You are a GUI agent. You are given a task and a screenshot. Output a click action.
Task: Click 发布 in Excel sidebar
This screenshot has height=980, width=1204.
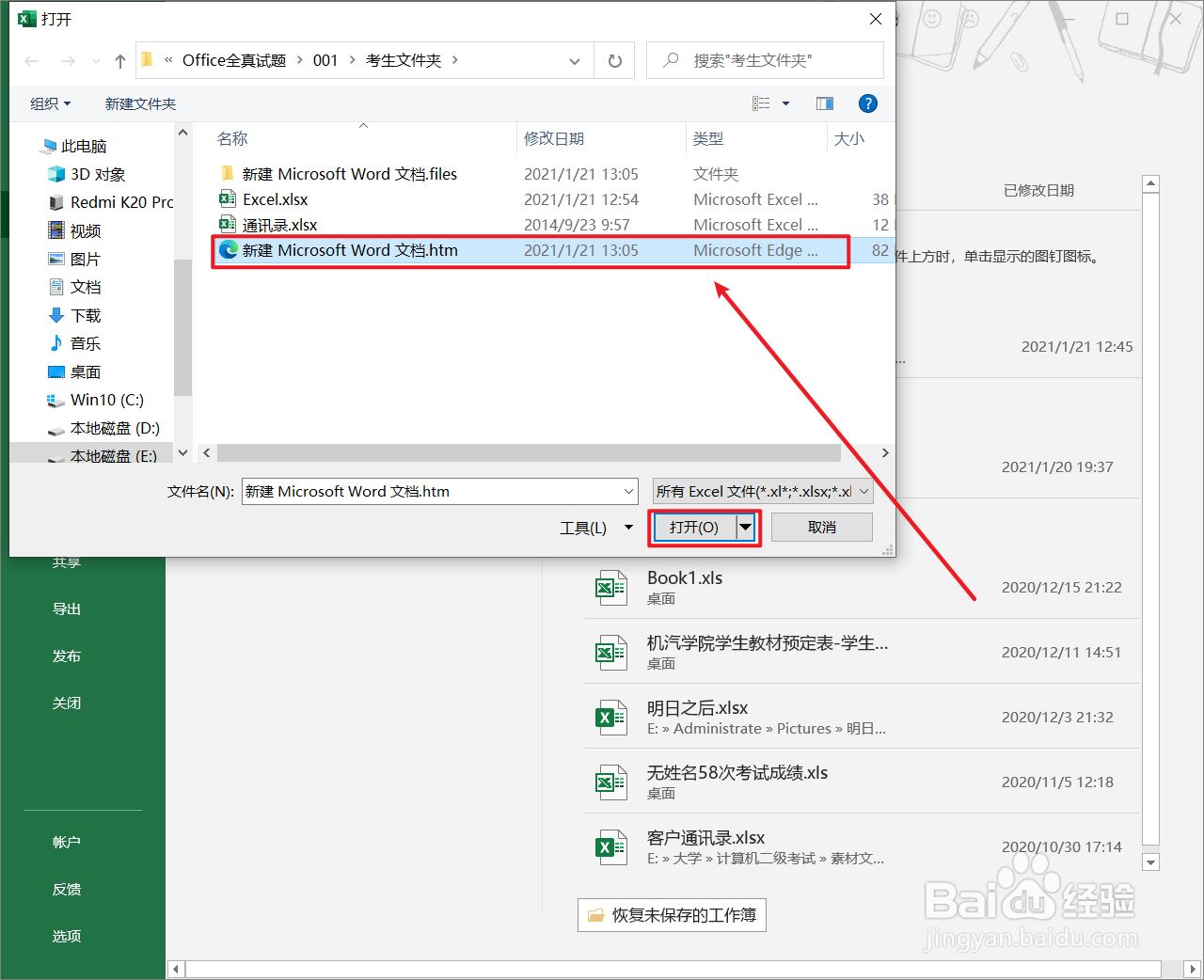pyautogui.click(x=67, y=656)
